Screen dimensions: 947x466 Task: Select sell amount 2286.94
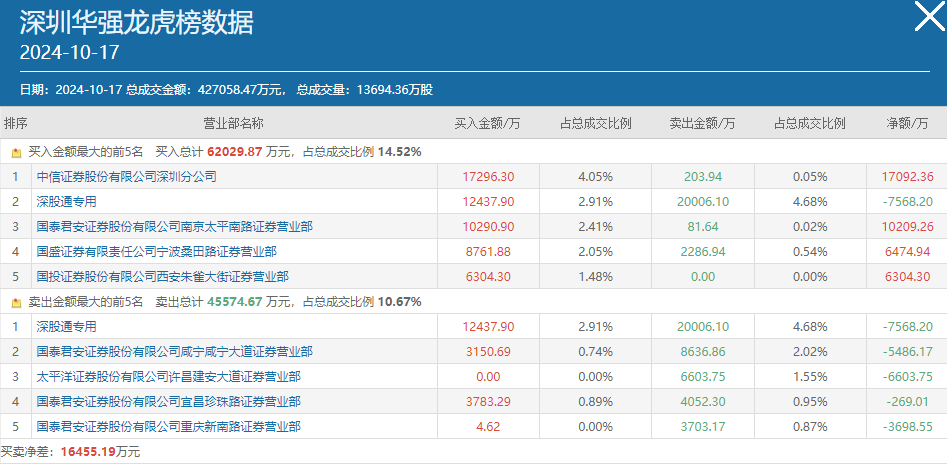click(x=703, y=252)
